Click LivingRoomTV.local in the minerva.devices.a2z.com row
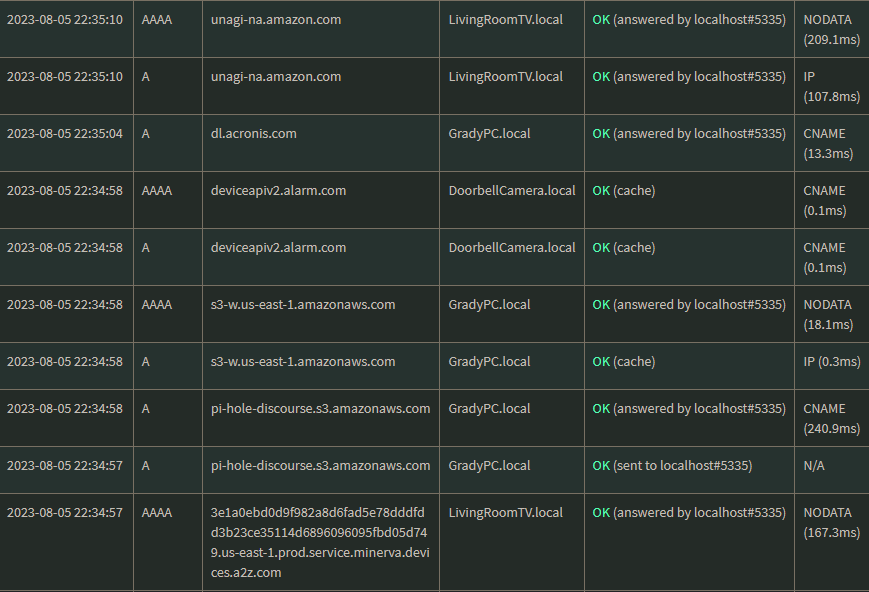Screen dimensions: 869x592 click(x=505, y=513)
